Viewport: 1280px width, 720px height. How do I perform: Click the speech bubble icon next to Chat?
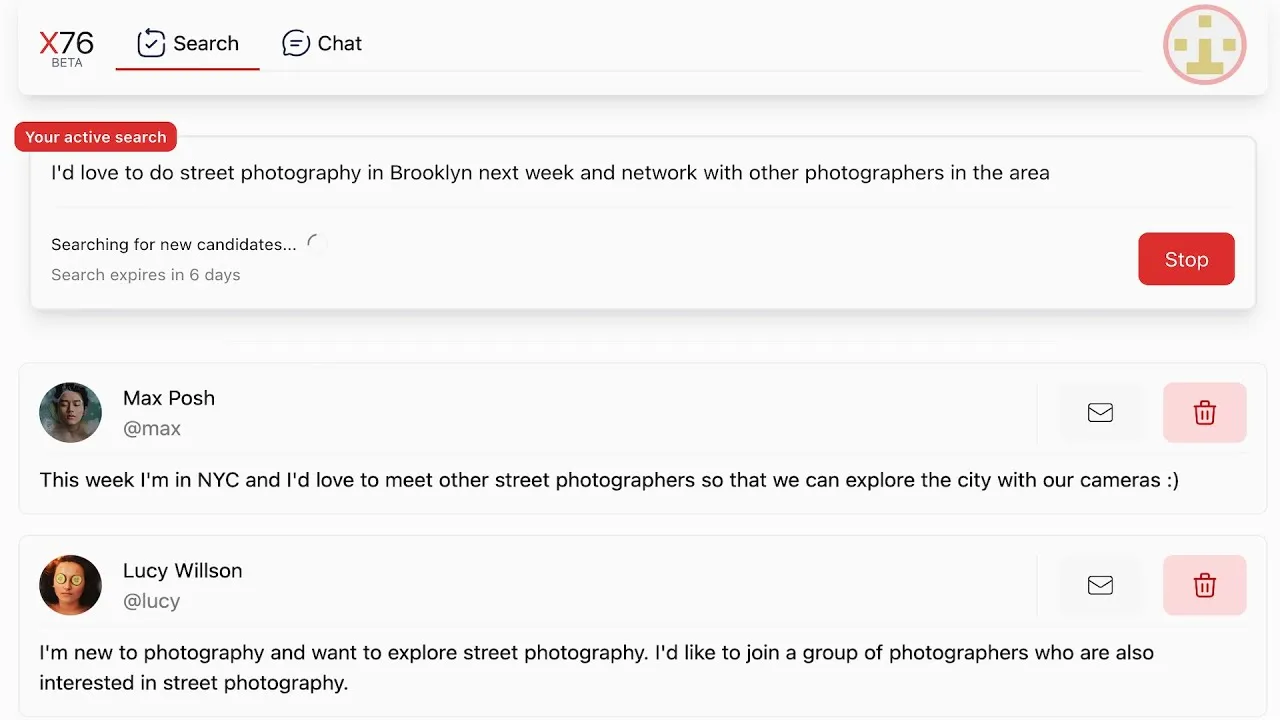tap(295, 43)
